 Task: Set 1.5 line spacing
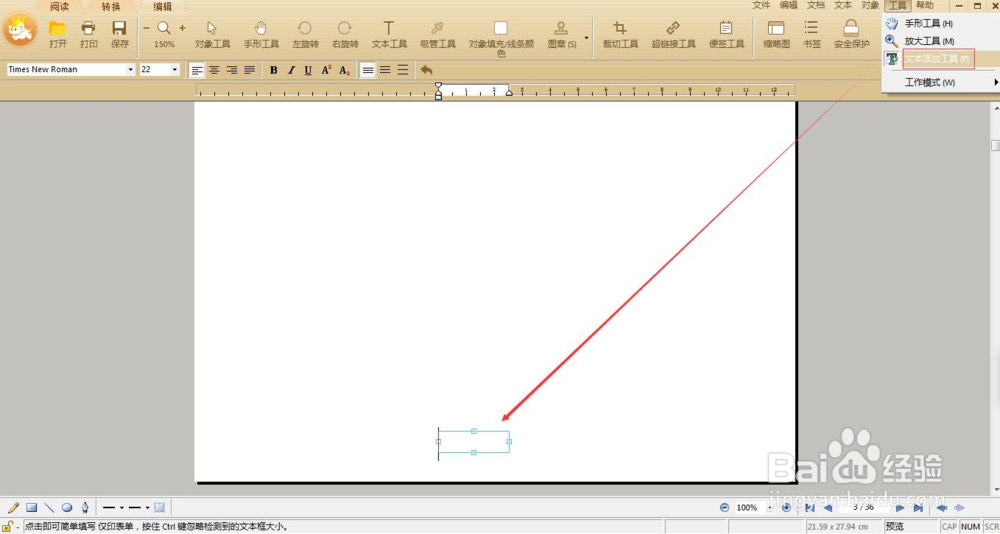point(385,70)
